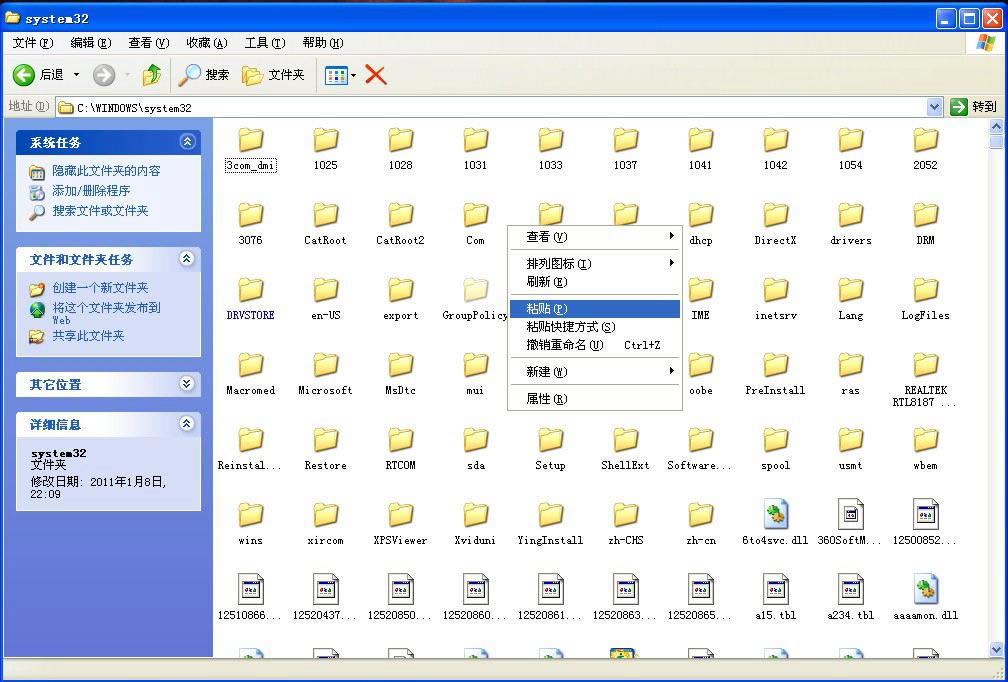Image resolution: width=1008 pixels, height=682 pixels.
Task: Click 创建一个新文件夹 link
Action: tap(100, 288)
